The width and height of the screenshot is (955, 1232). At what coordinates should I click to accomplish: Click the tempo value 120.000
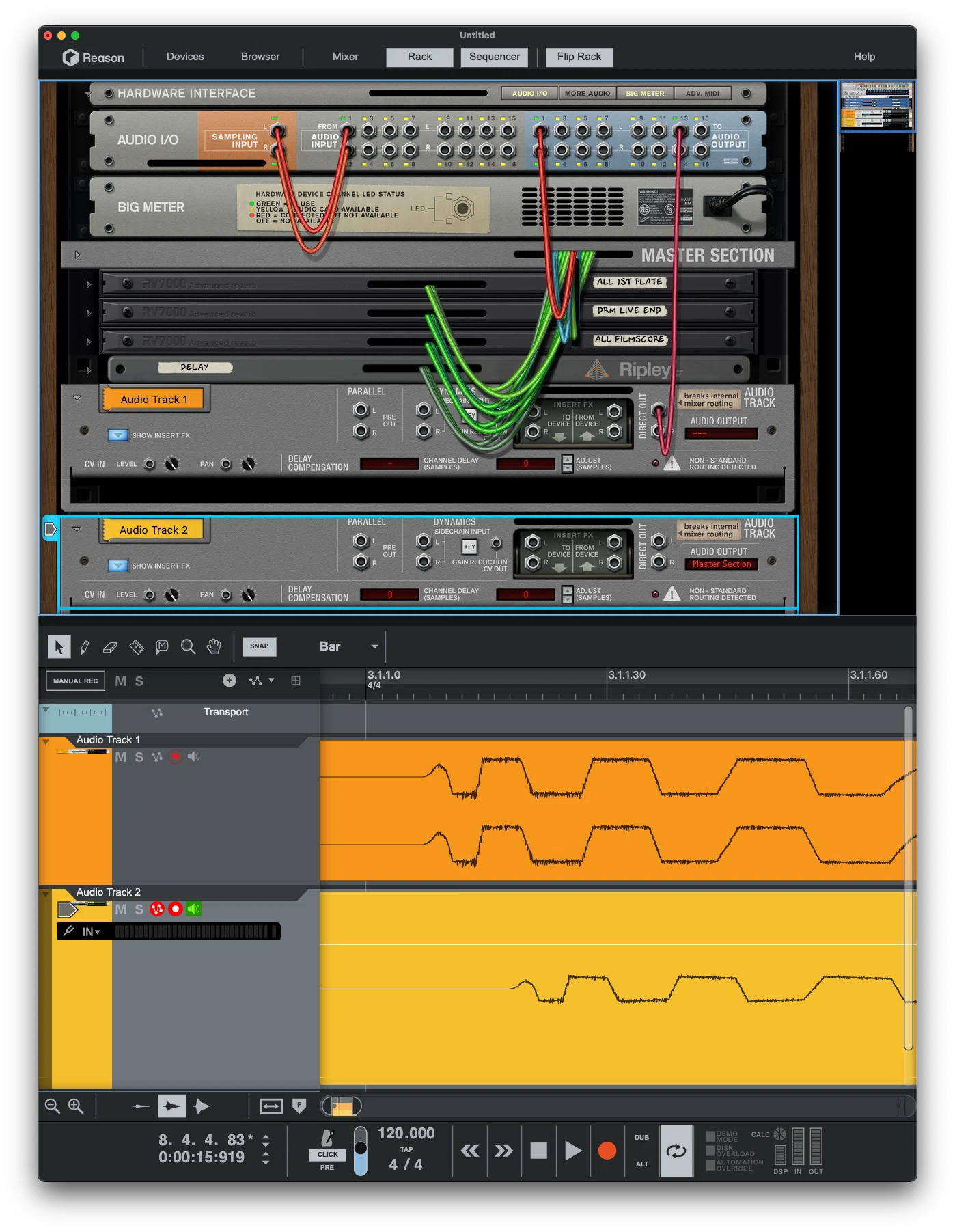pos(406,1133)
